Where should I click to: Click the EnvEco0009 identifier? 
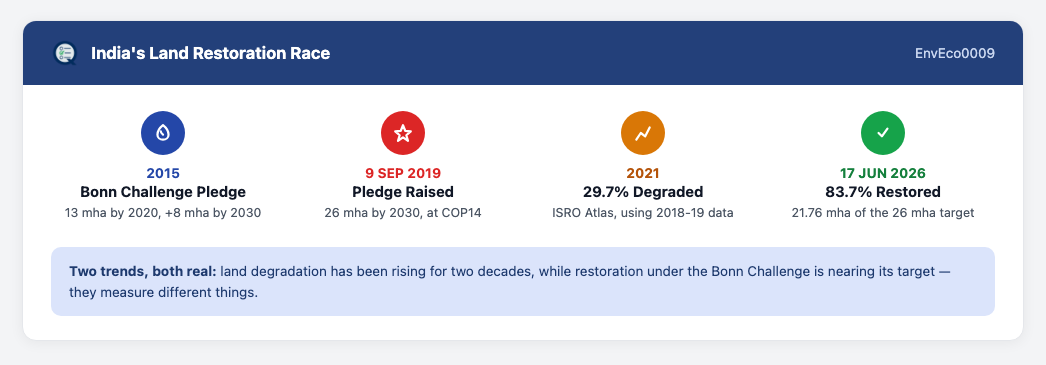955,53
